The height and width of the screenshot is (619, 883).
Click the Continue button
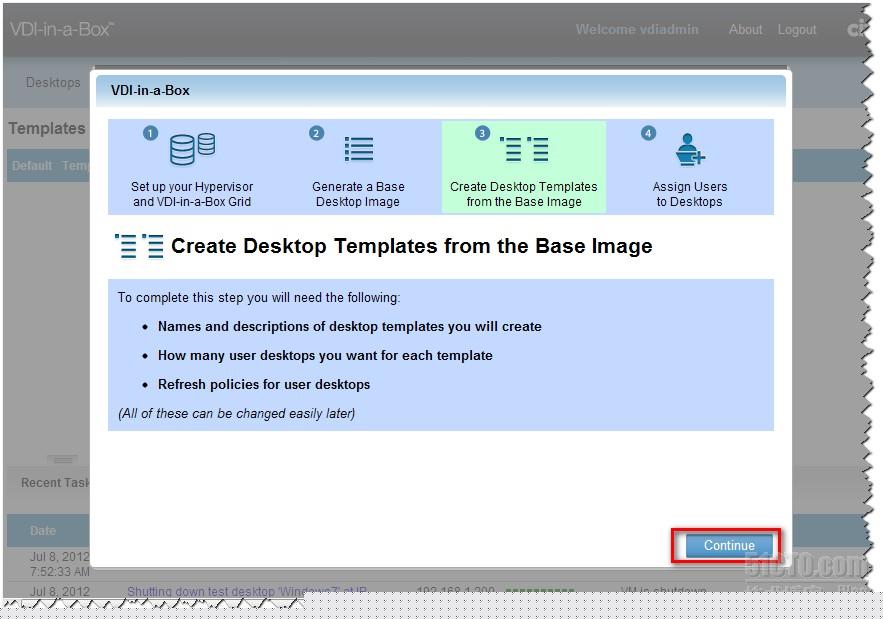click(x=729, y=545)
